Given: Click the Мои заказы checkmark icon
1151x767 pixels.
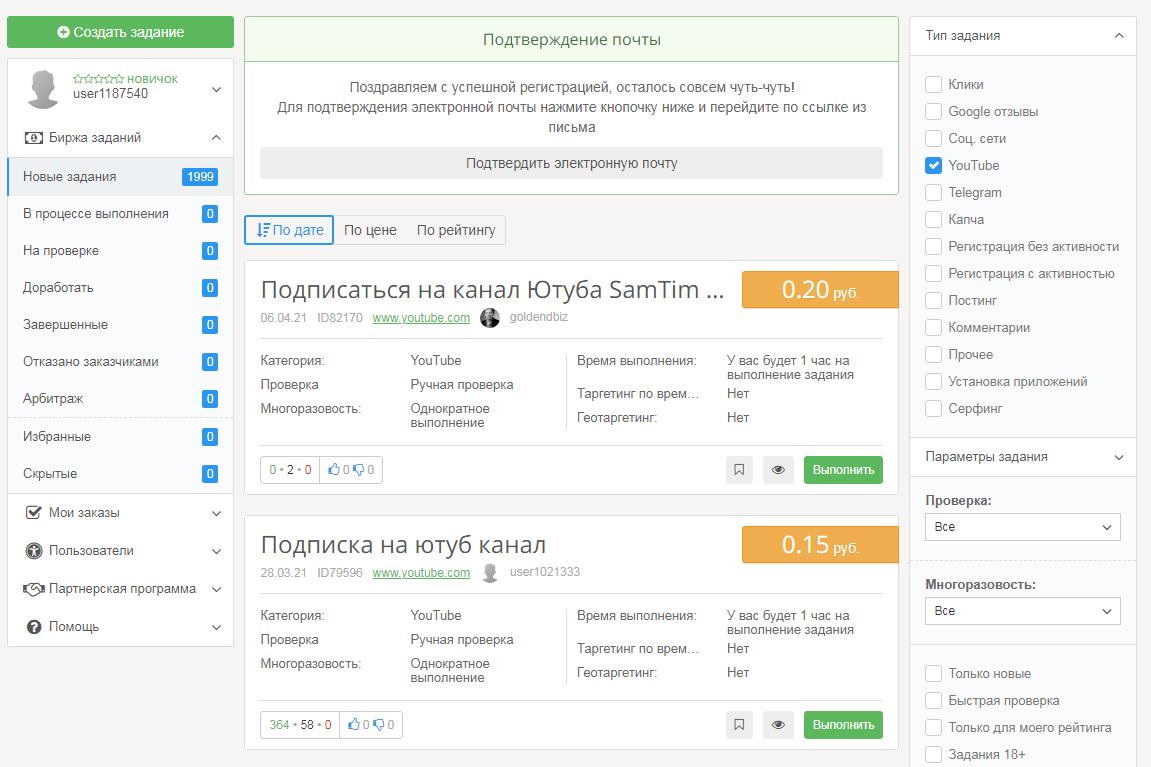Looking at the screenshot, I should 34,512.
